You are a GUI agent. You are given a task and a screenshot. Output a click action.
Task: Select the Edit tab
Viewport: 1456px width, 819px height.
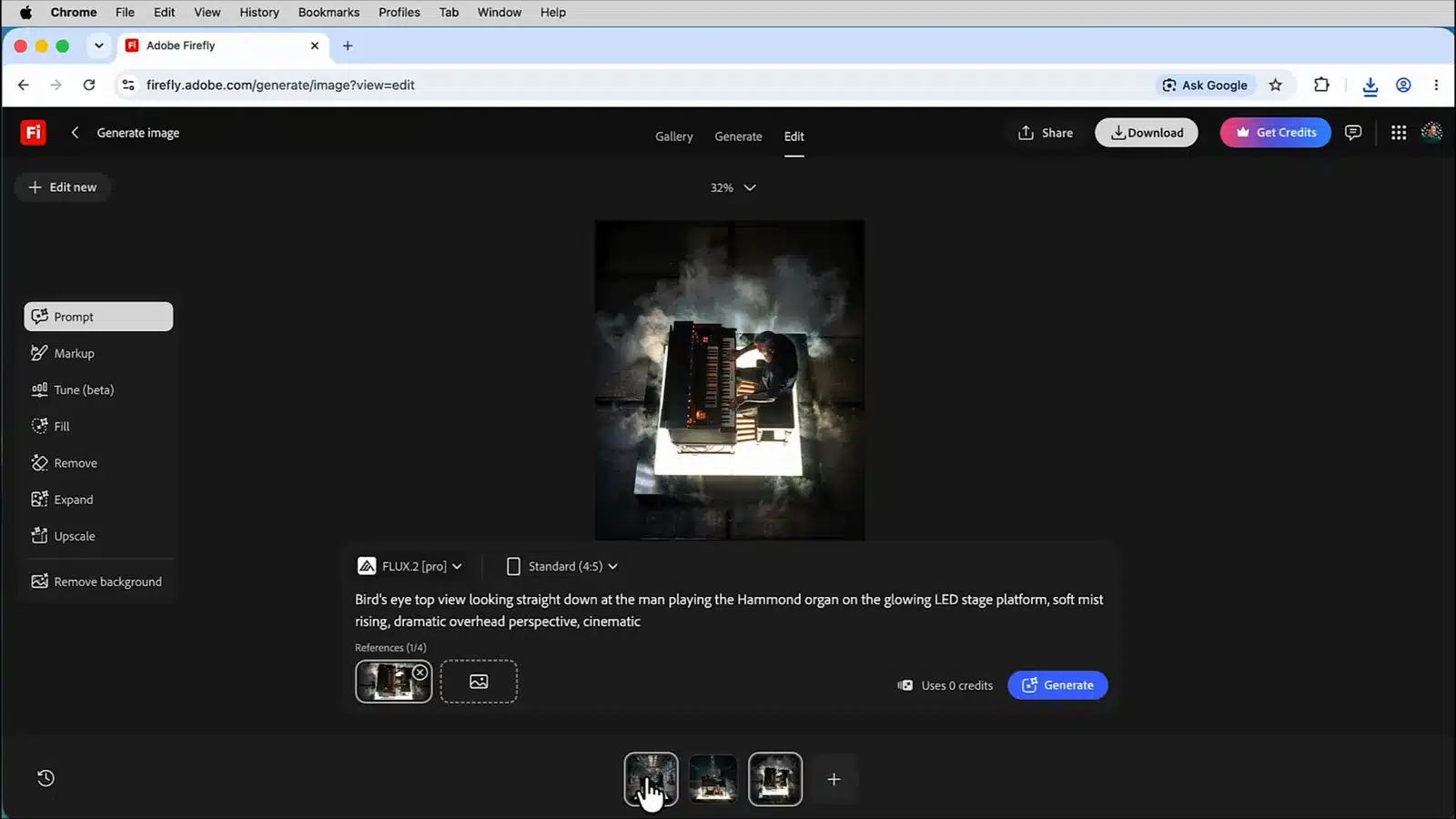(x=794, y=136)
